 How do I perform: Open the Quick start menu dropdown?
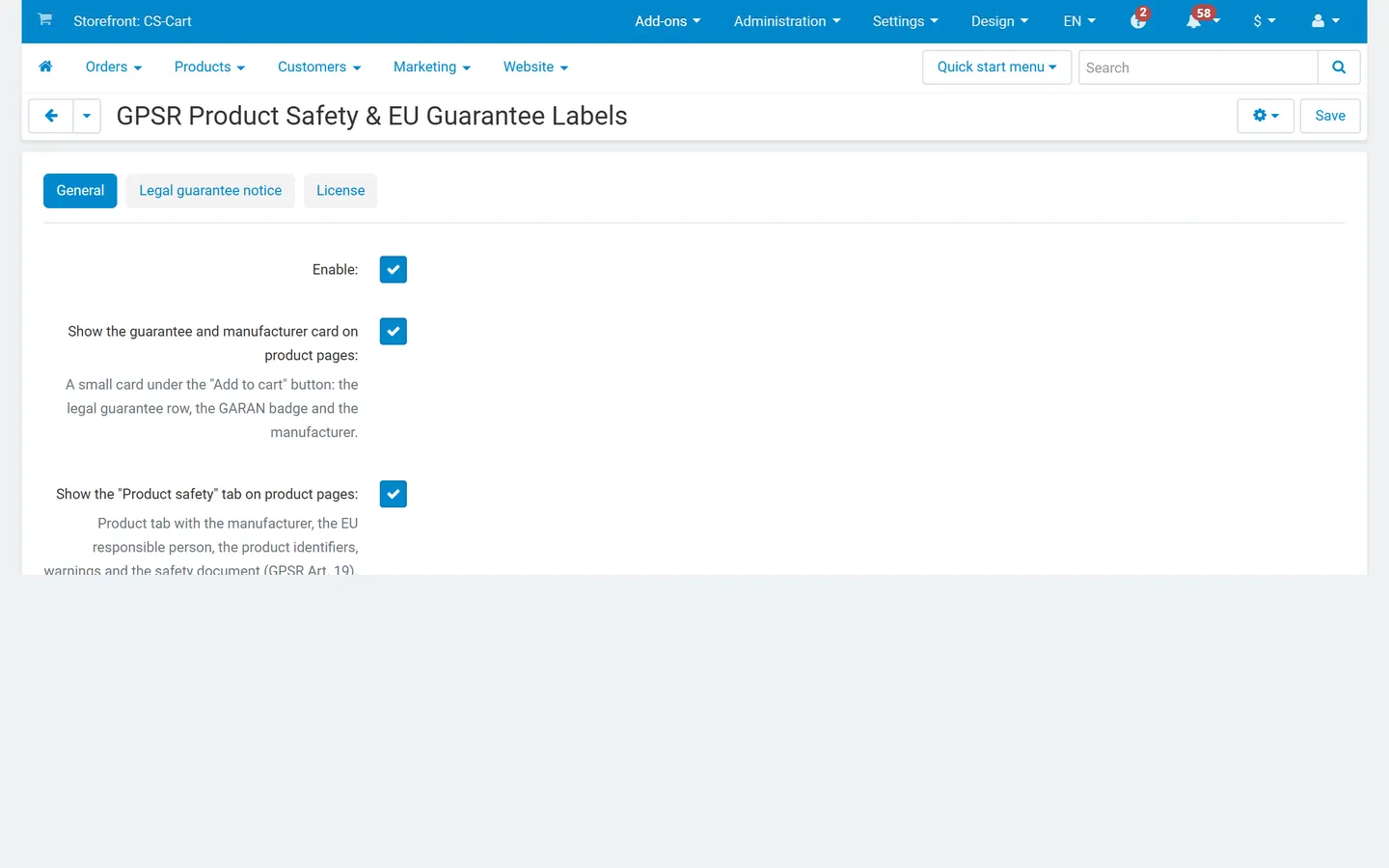996,68
